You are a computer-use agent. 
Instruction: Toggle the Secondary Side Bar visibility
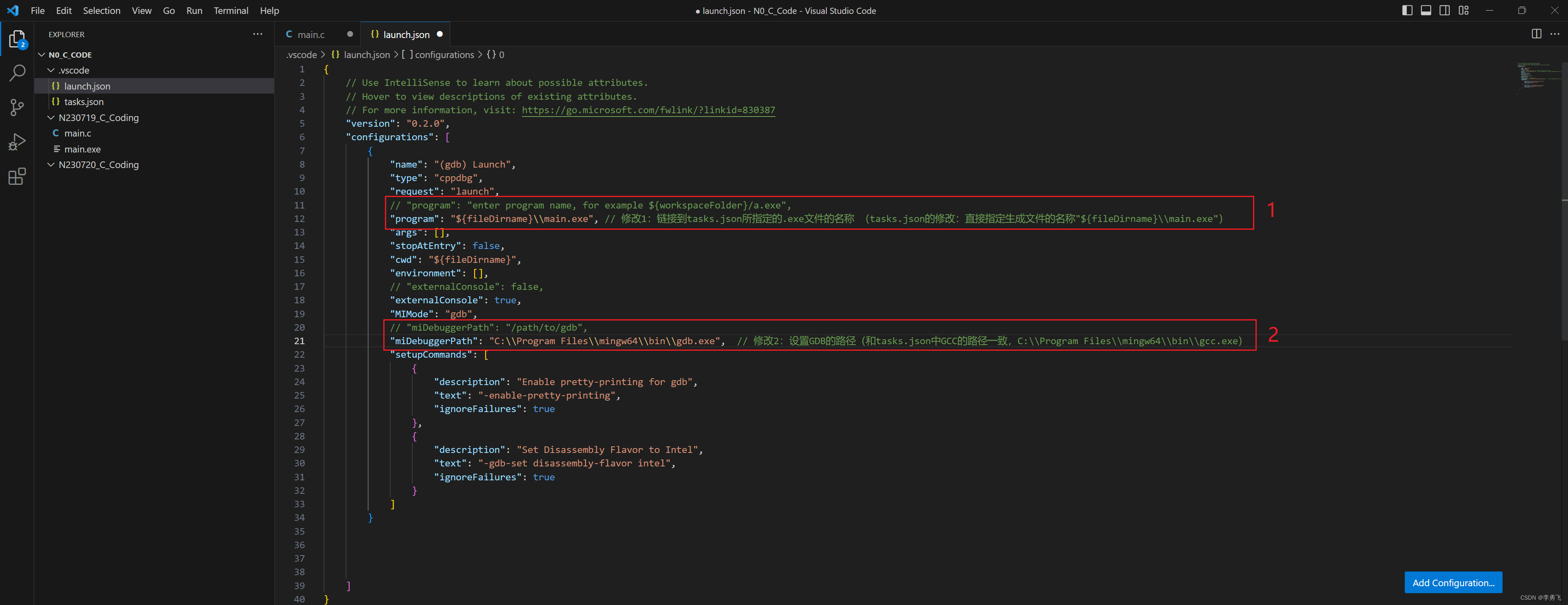(1444, 10)
